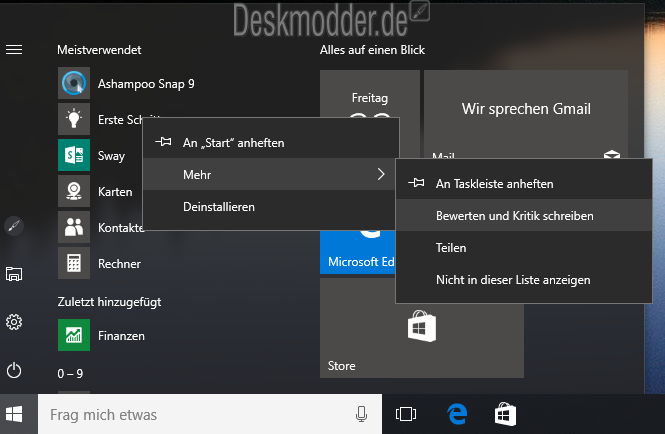The height and width of the screenshot is (434, 665).
Task: Select Teilen in the submenu
Action: 524,248
